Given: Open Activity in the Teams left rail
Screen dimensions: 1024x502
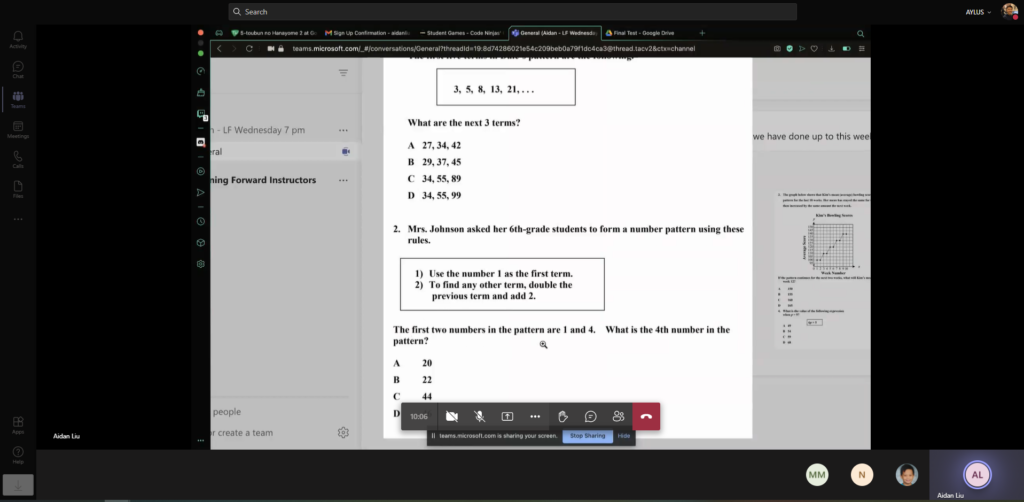Looking at the screenshot, I should point(18,39).
